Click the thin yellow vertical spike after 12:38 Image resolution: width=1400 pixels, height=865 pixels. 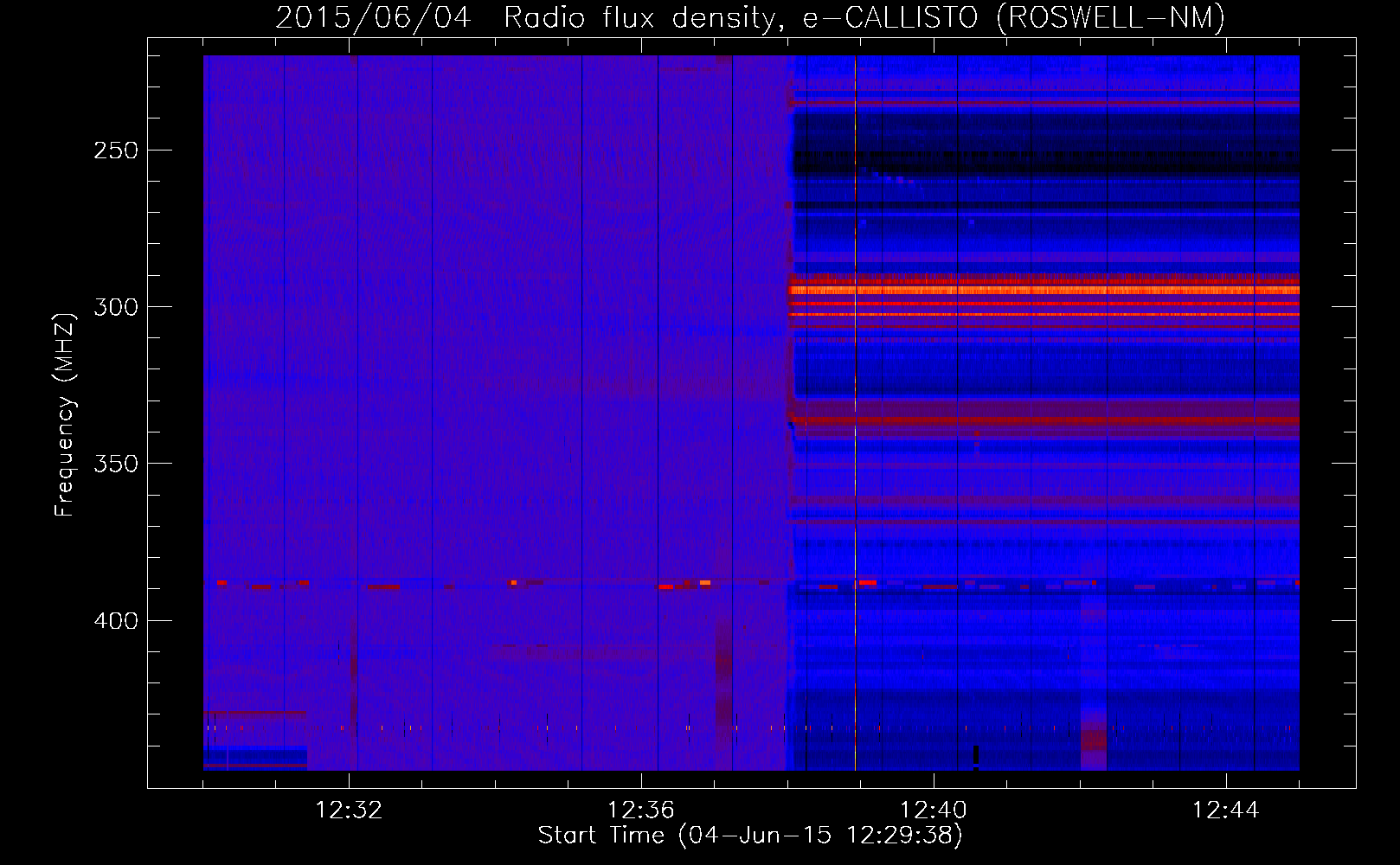point(855,413)
